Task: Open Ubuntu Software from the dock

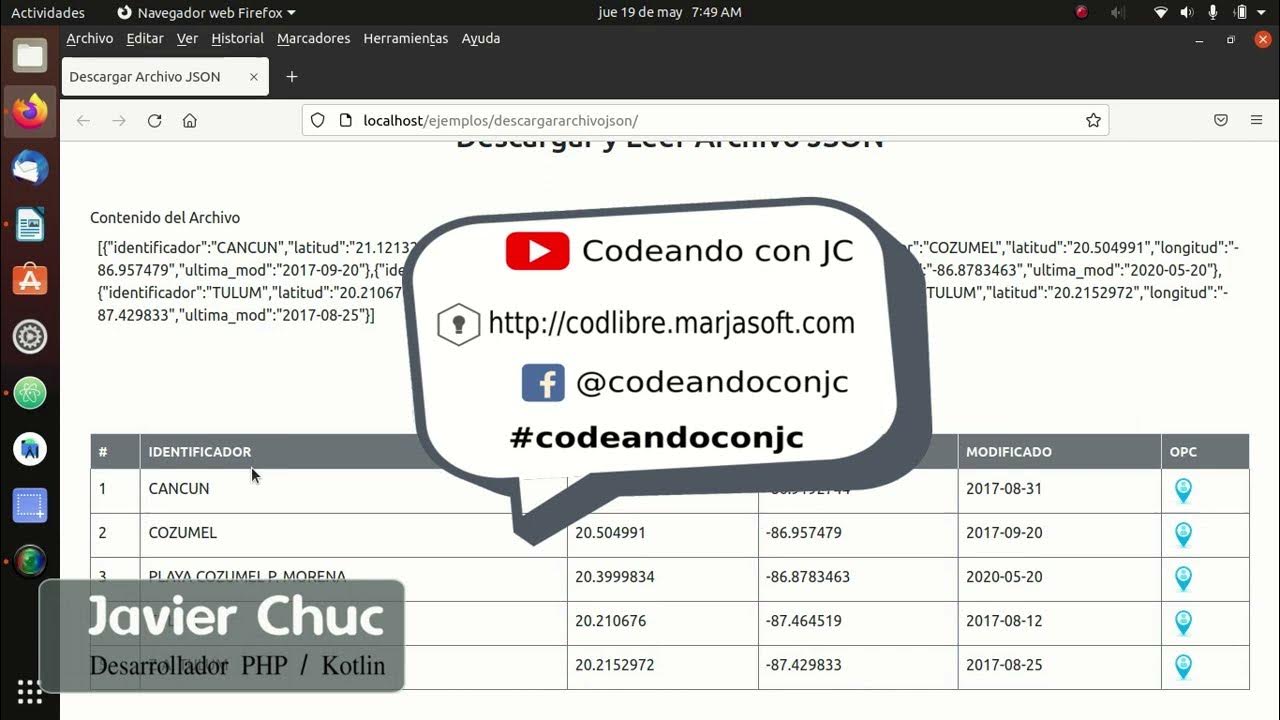Action: 30,281
